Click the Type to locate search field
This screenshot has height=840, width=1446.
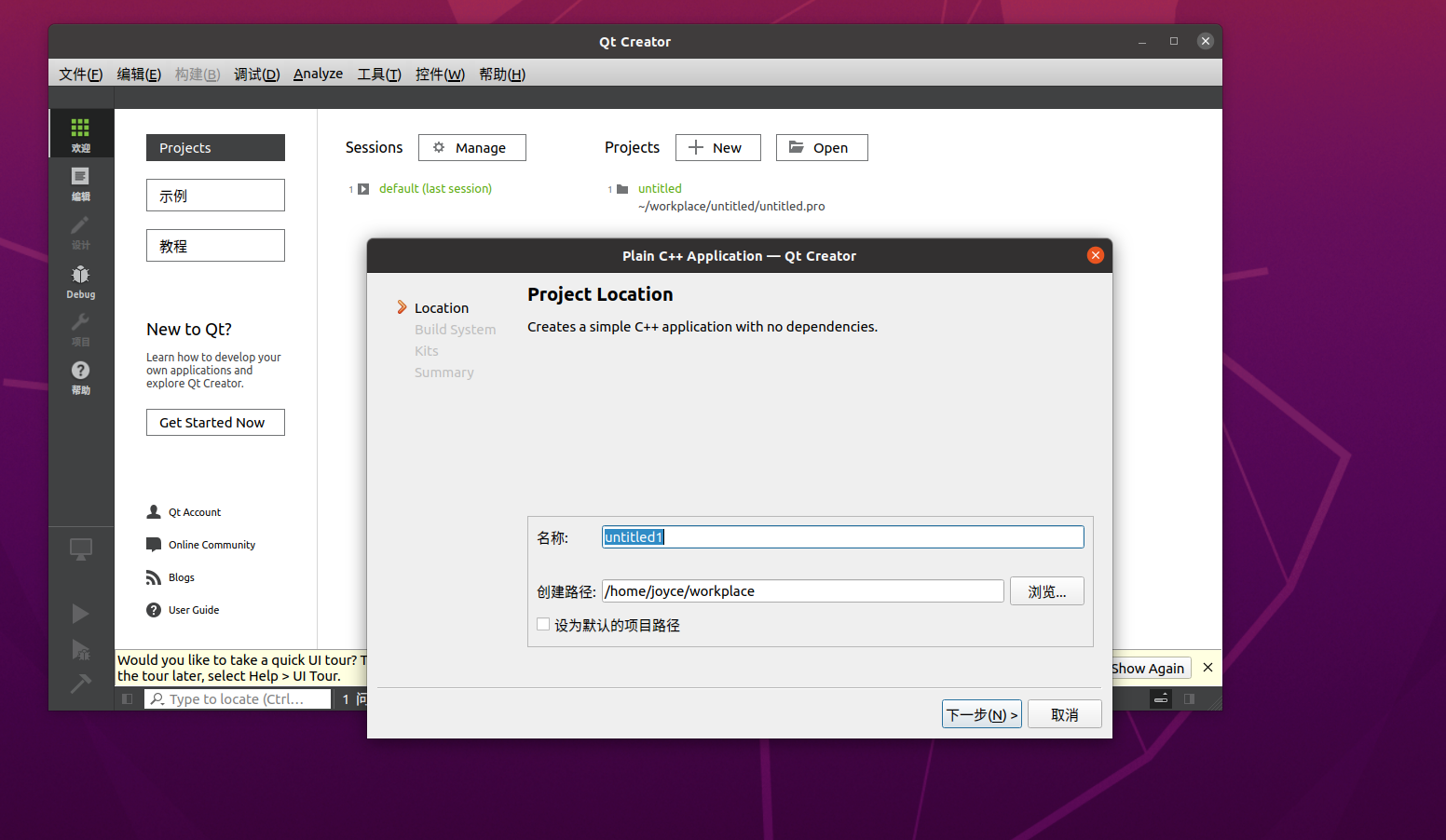click(238, 698)
